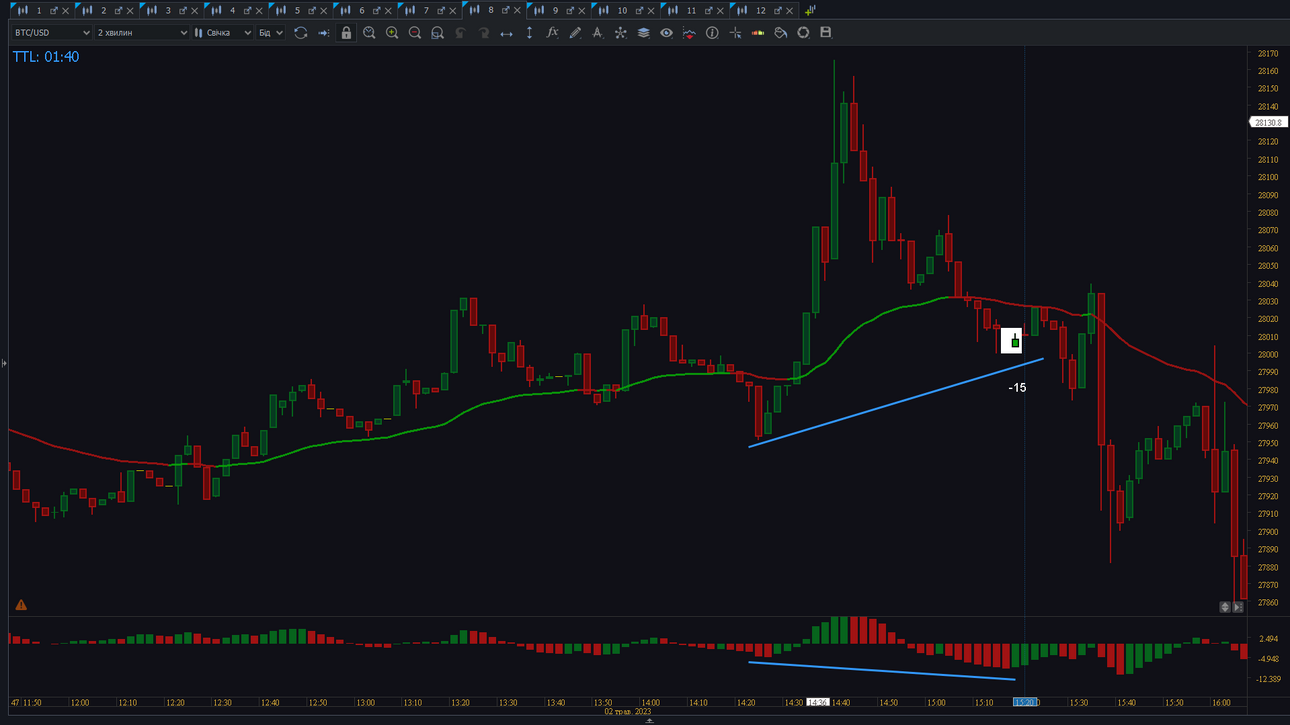
Task: Click the TTL: 01:40 countdown text
Action: pyautogui.click(x=45, y=57)
